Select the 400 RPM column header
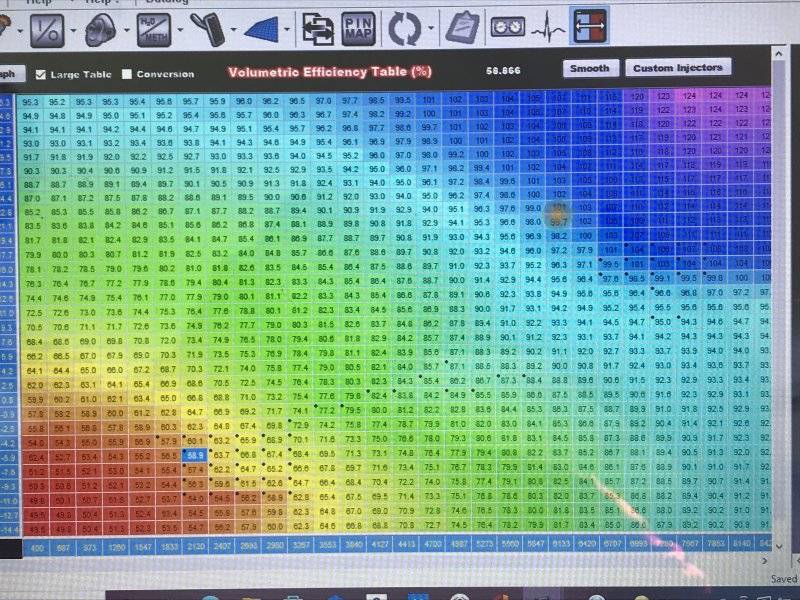The height and width of the screenshot is (600, 800). point(37,548)
